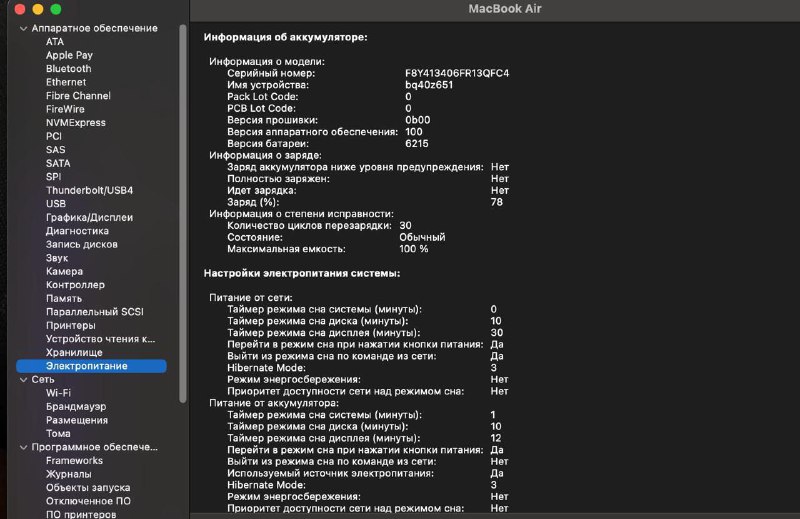Select USB in the sidebar
This screenshot has width=800, height=519.
56,204
